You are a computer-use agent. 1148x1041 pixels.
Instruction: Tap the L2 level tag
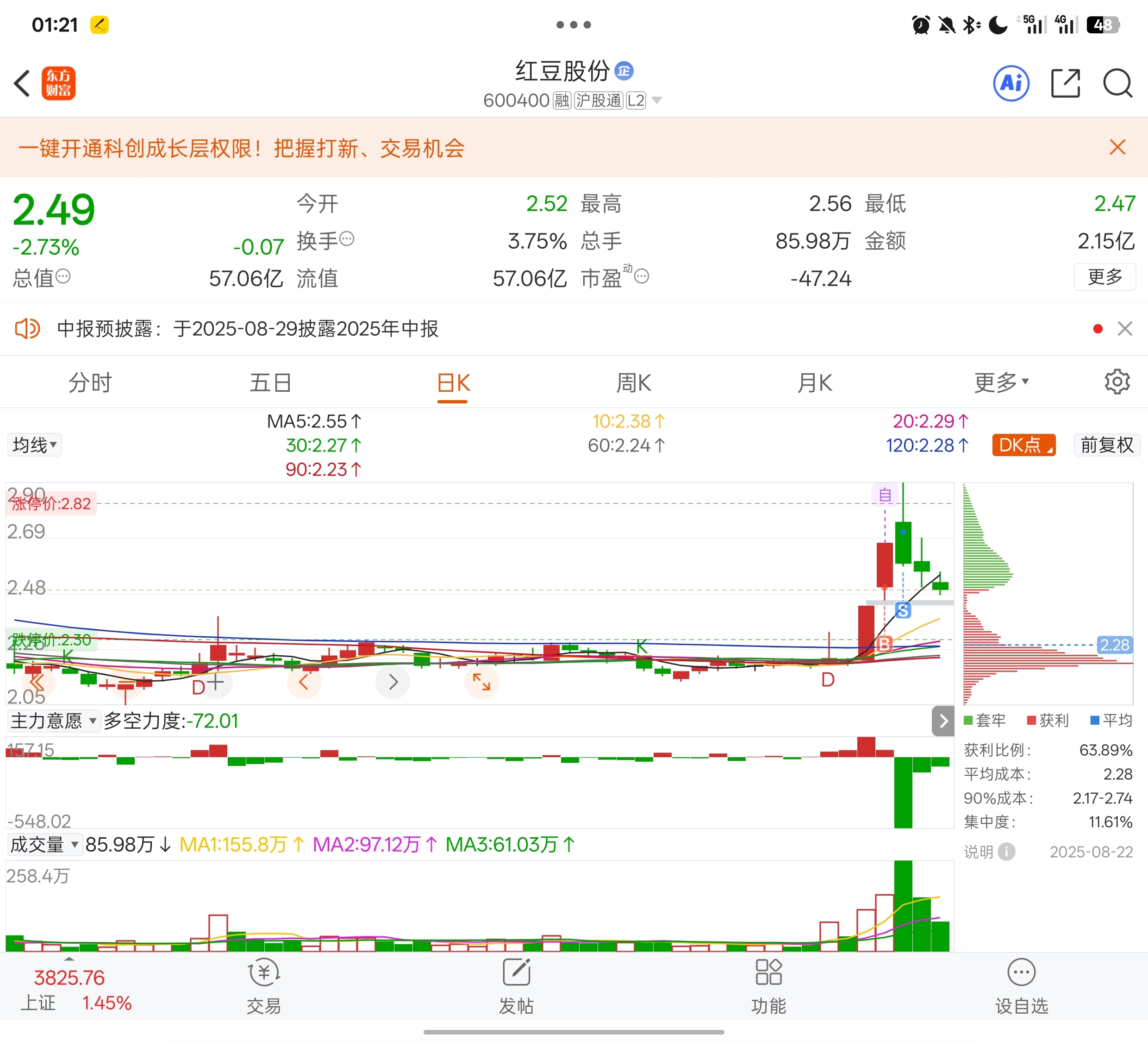[636, 101]
